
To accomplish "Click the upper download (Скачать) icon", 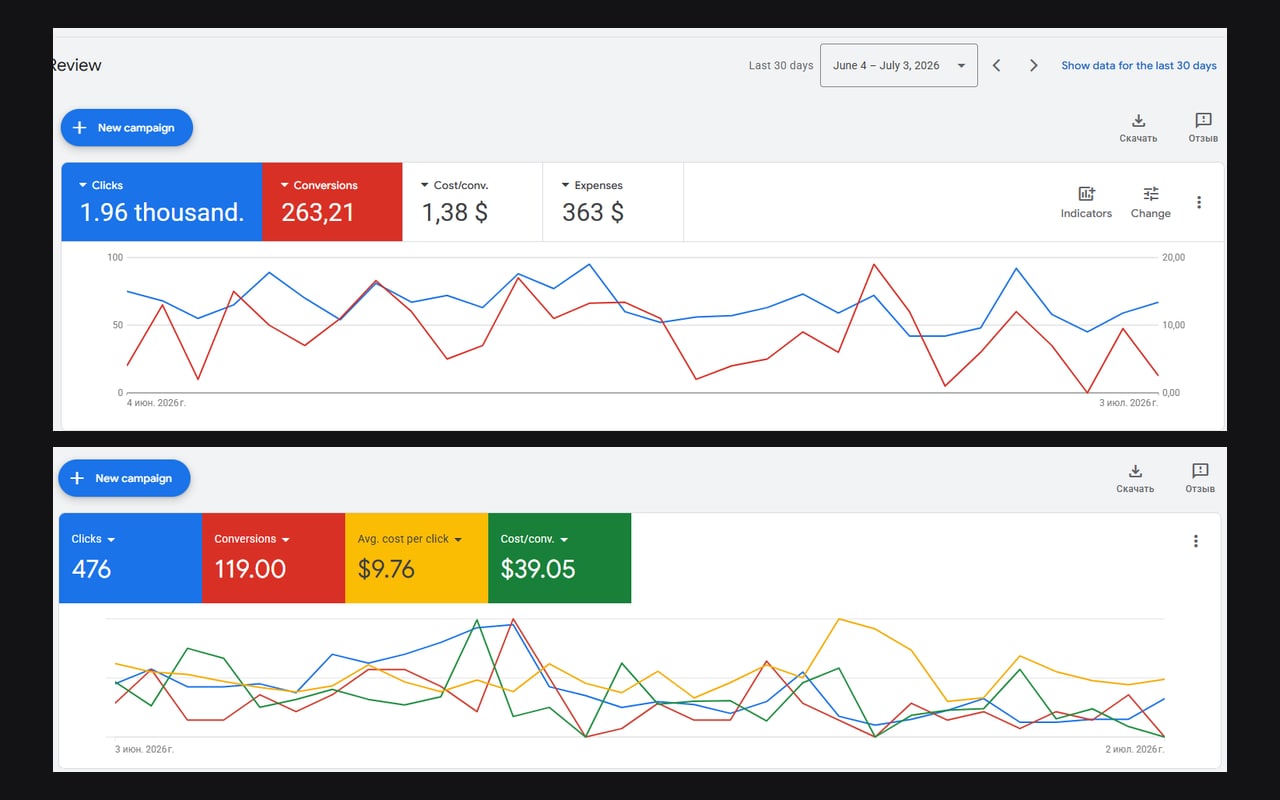I will click(x=1138, y=121).
